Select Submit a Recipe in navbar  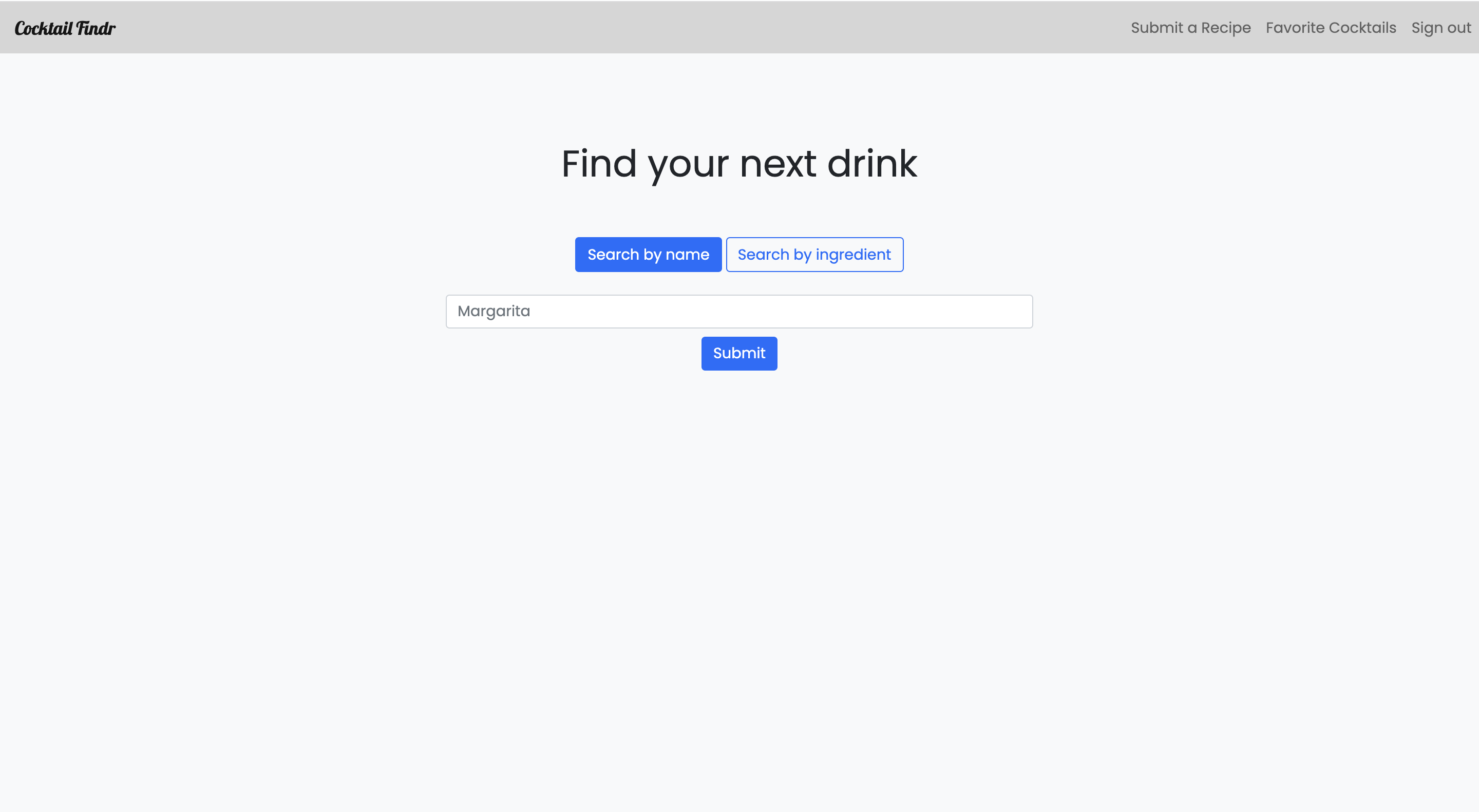pyautogui.click(x=1190, y=28)
